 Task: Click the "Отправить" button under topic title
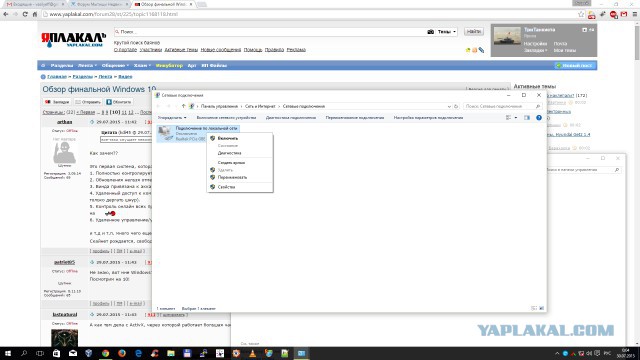click(88, 102)
